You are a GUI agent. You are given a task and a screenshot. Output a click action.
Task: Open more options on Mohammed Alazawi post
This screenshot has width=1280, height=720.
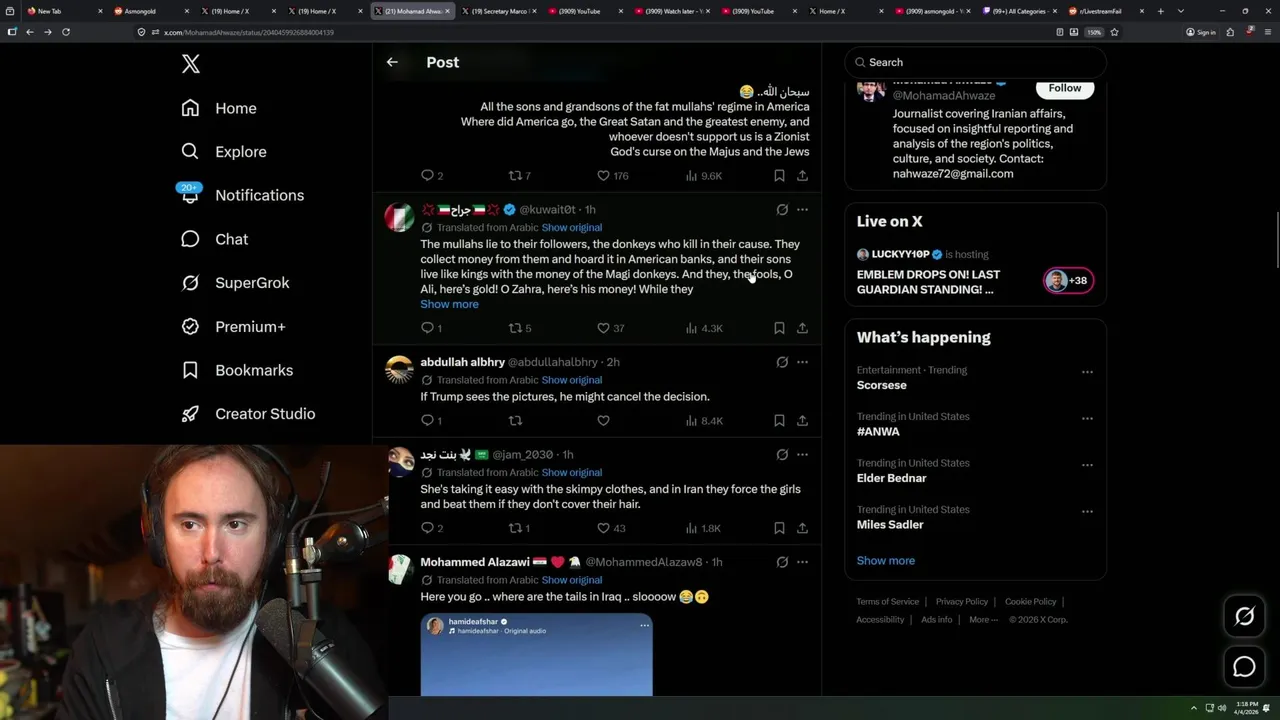[802, 562]
